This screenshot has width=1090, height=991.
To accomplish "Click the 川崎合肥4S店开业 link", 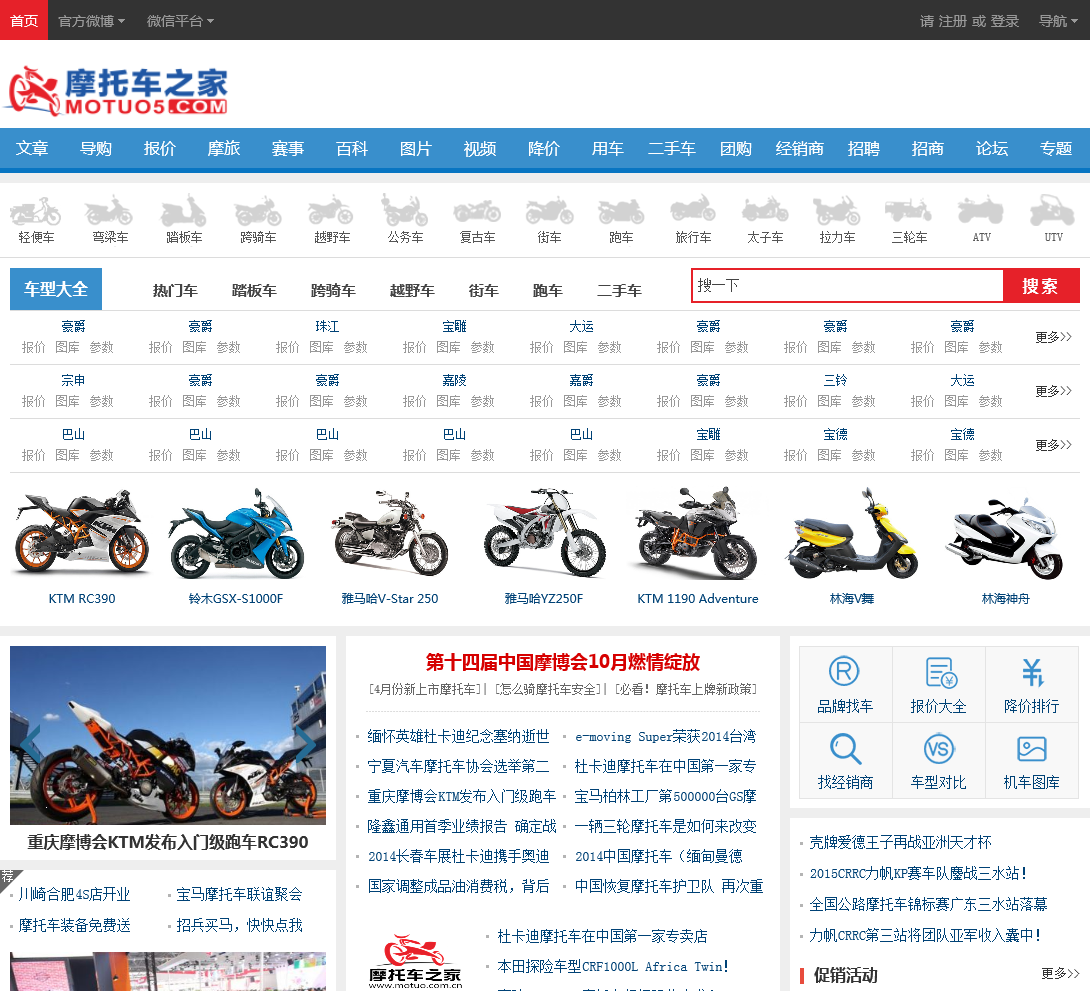I will (x=74, y=894).
